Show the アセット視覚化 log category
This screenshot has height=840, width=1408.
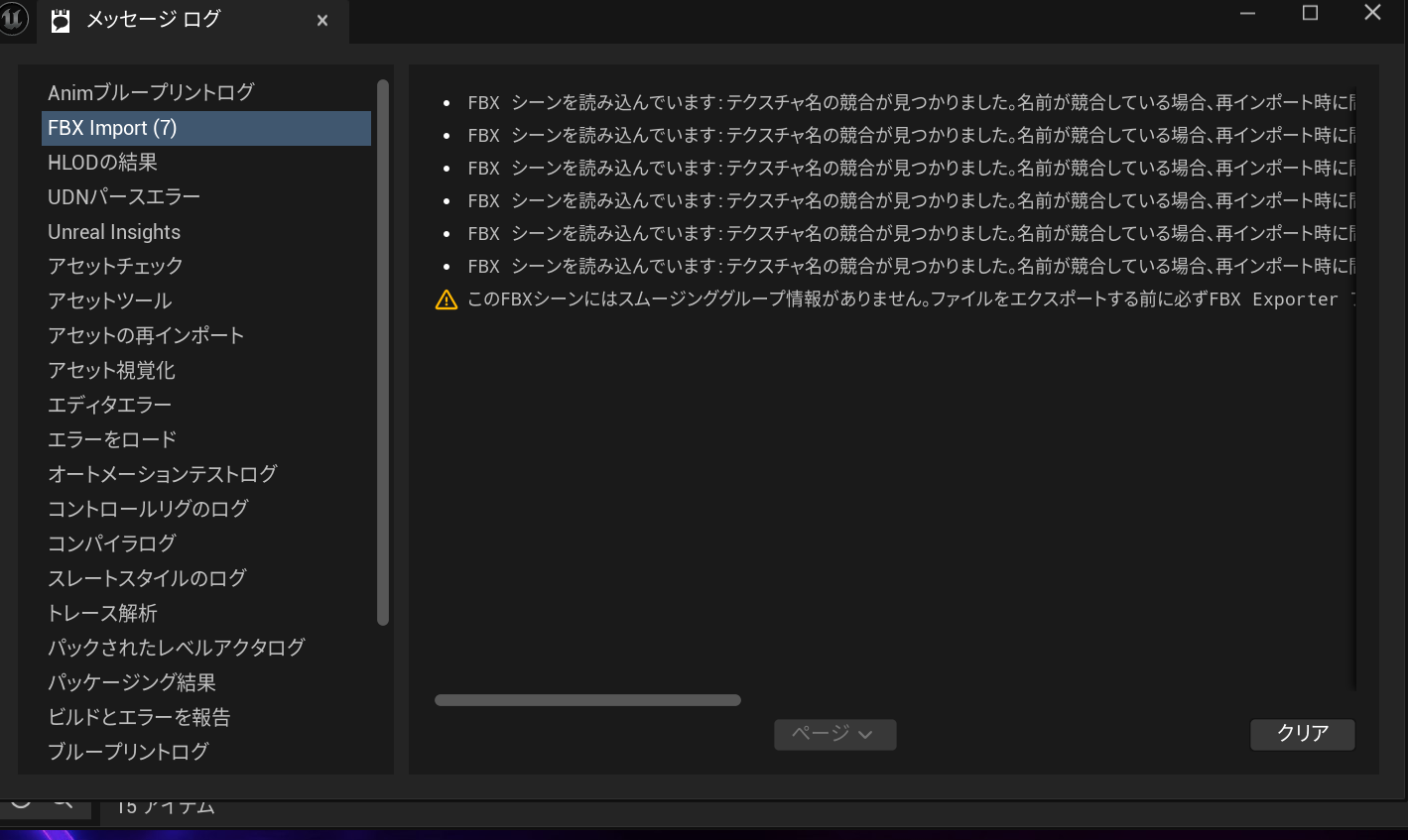(206, 371)
